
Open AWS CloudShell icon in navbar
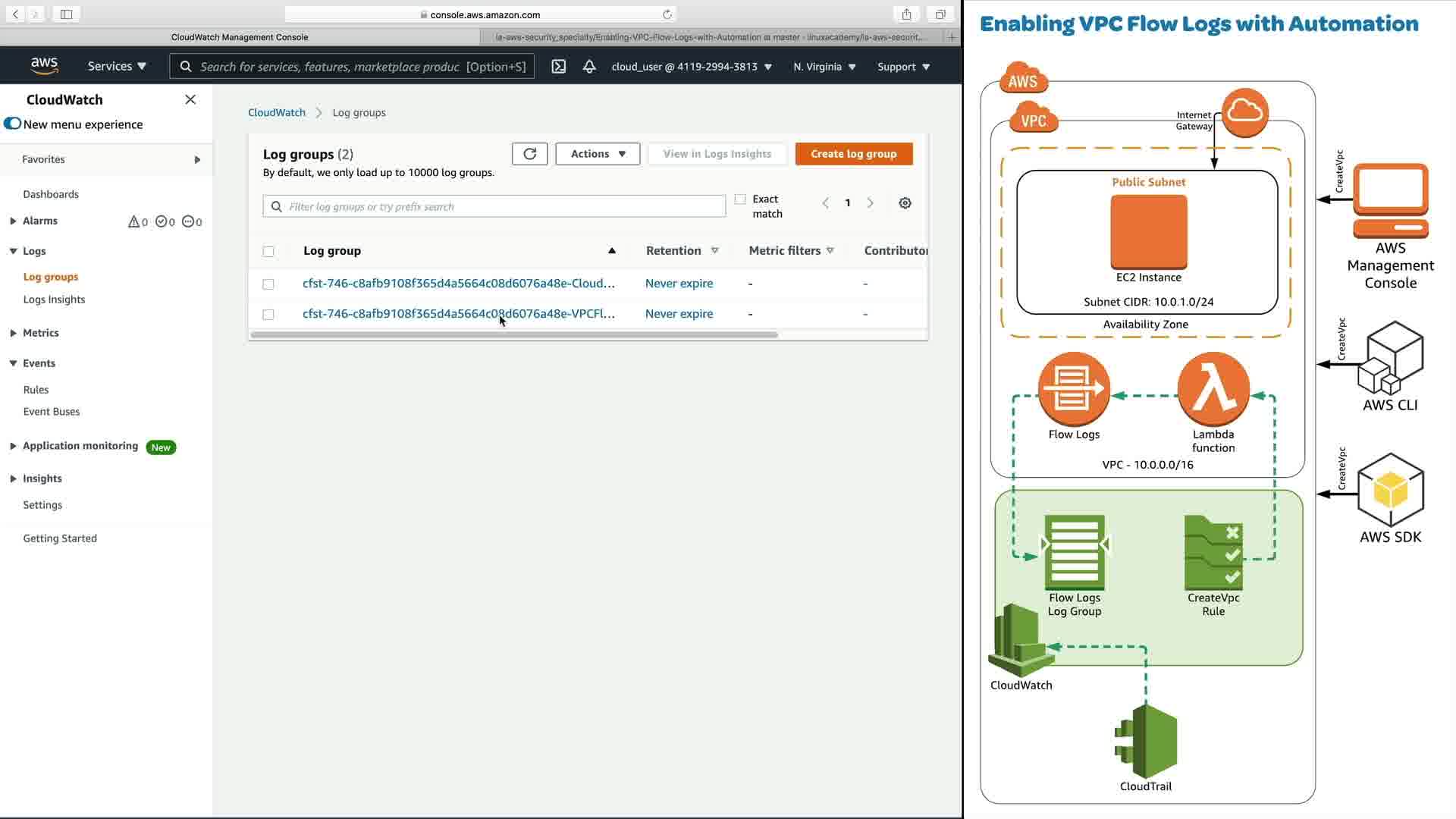tap(558, 67)
